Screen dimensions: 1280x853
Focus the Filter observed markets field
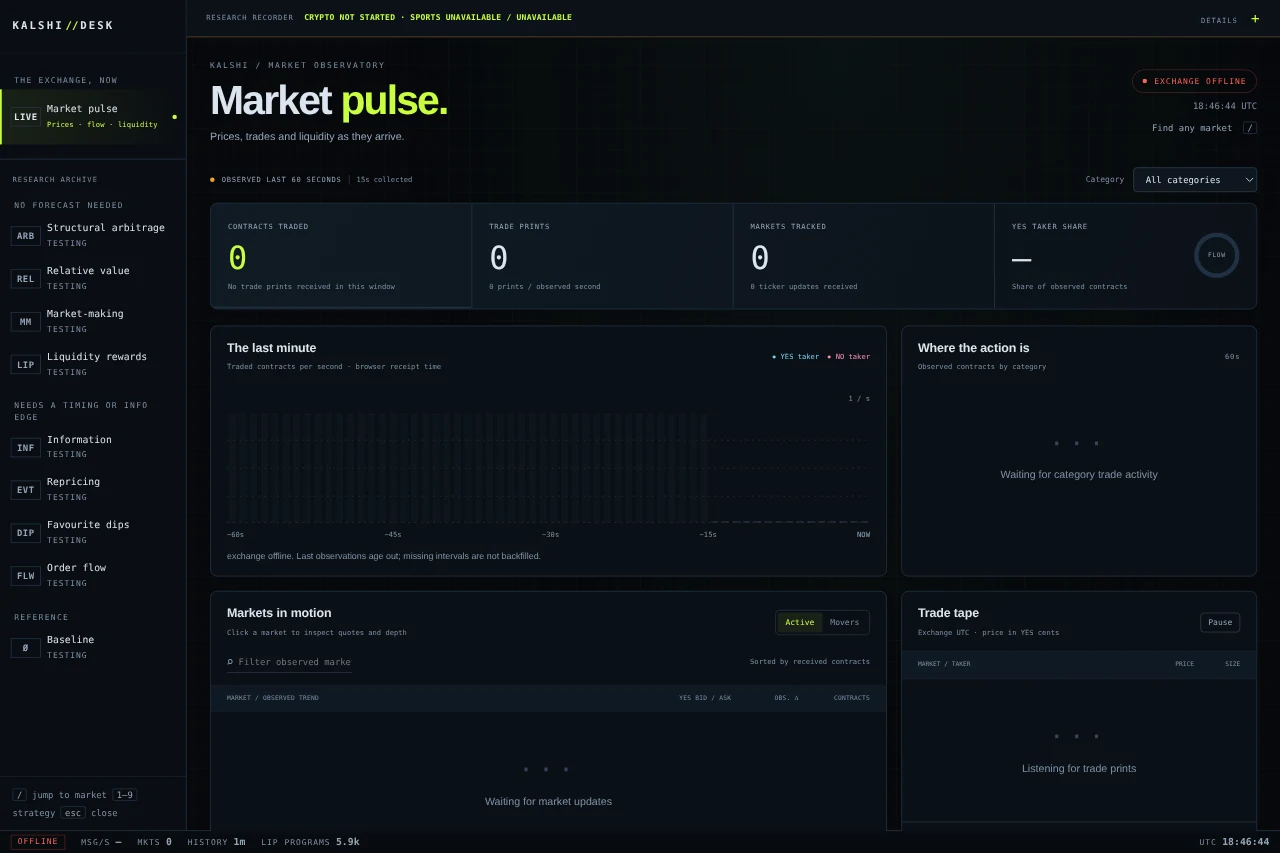point(289,662)
